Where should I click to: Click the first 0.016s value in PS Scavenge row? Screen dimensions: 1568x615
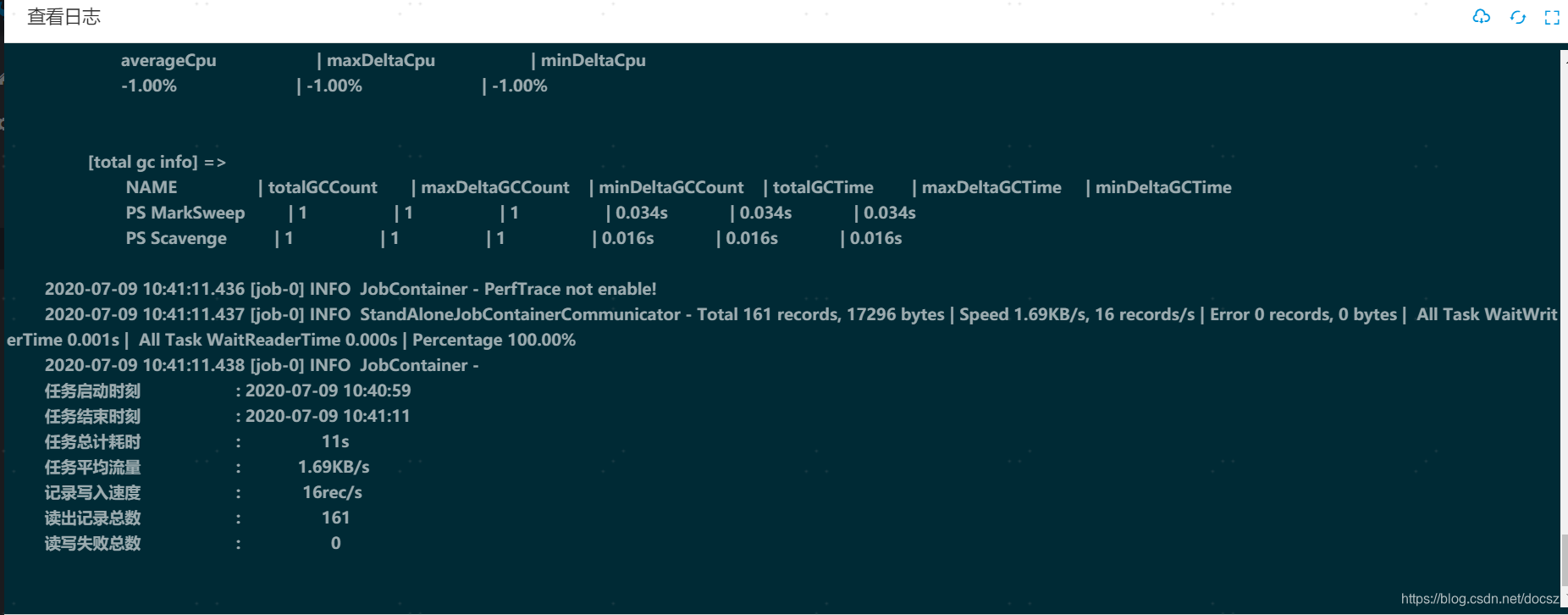(628, 238)
